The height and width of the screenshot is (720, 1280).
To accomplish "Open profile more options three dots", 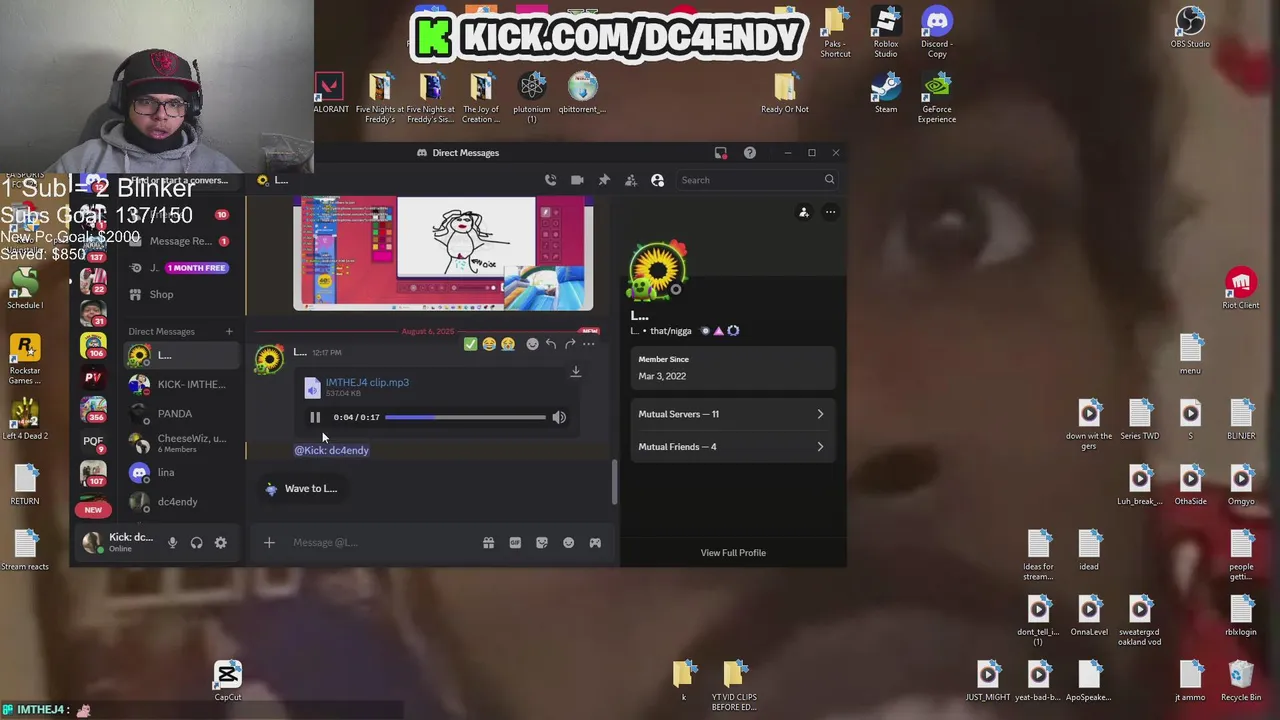I will 830,212.
